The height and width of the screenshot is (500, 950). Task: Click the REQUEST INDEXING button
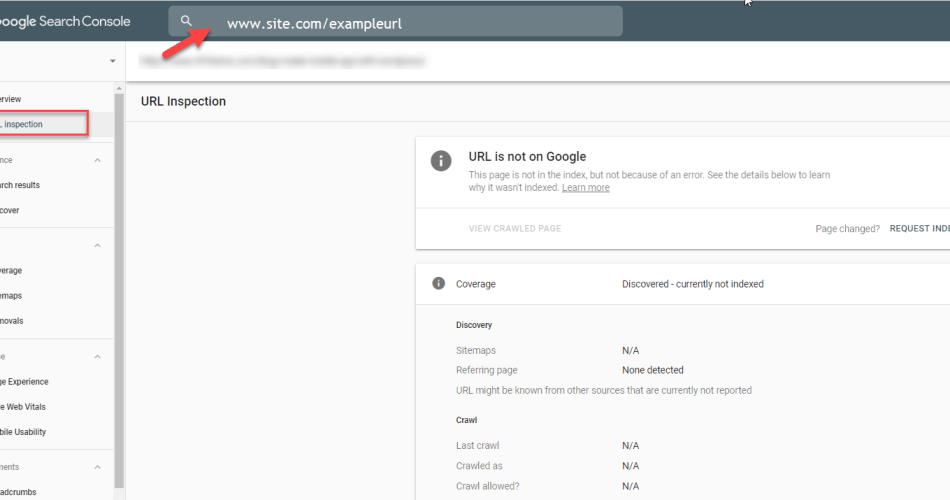920,228
